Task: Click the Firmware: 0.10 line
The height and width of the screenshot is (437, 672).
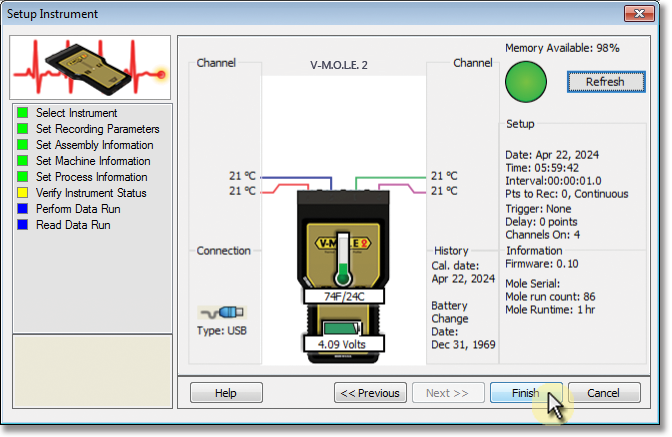Action: pos(542,263)
